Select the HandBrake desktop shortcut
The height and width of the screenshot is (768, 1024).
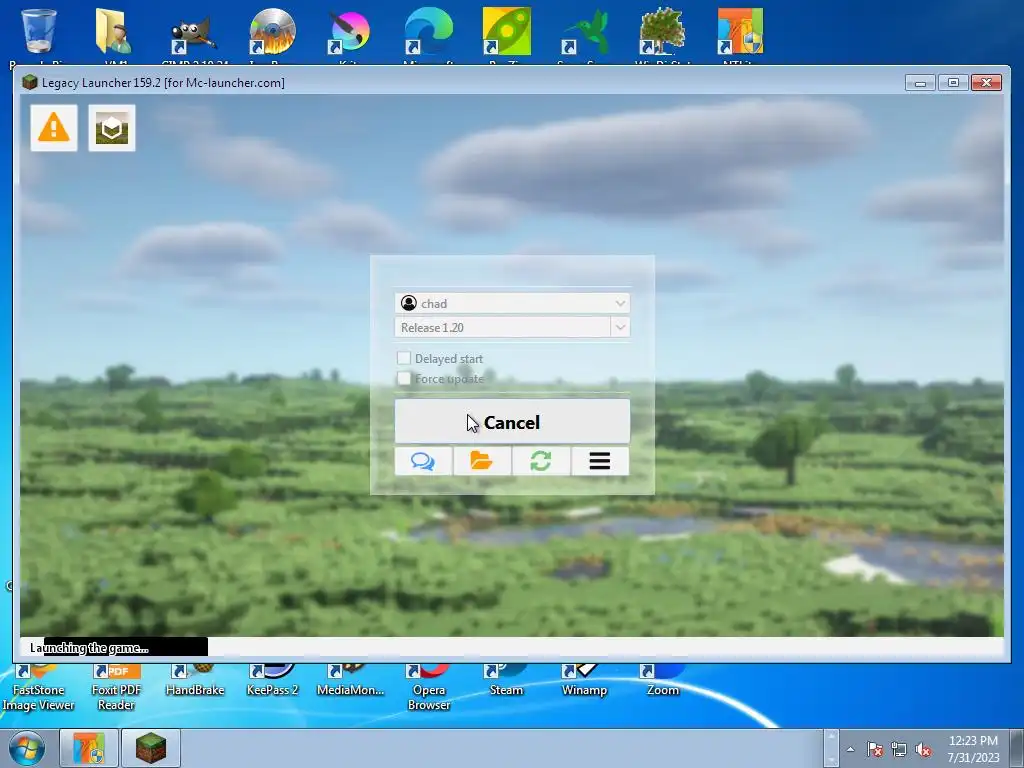coord(195,681)
